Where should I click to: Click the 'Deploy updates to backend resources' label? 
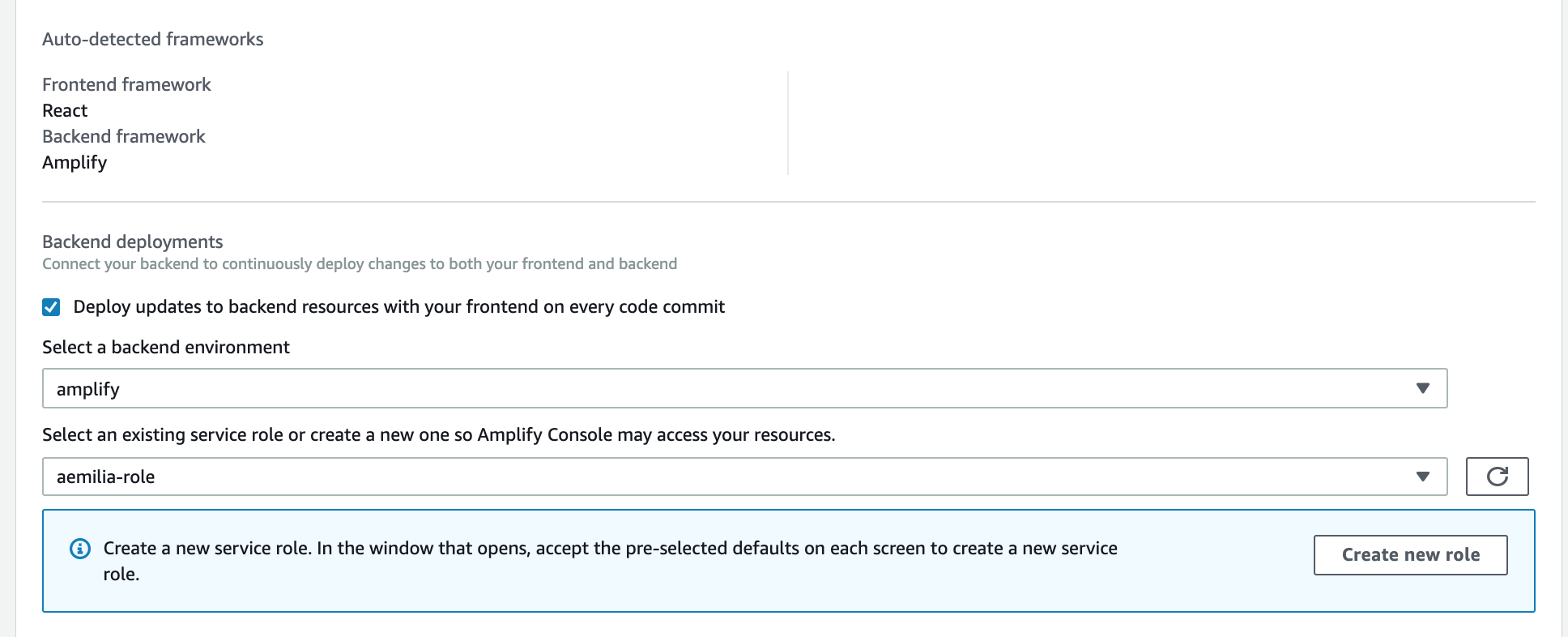398,307
